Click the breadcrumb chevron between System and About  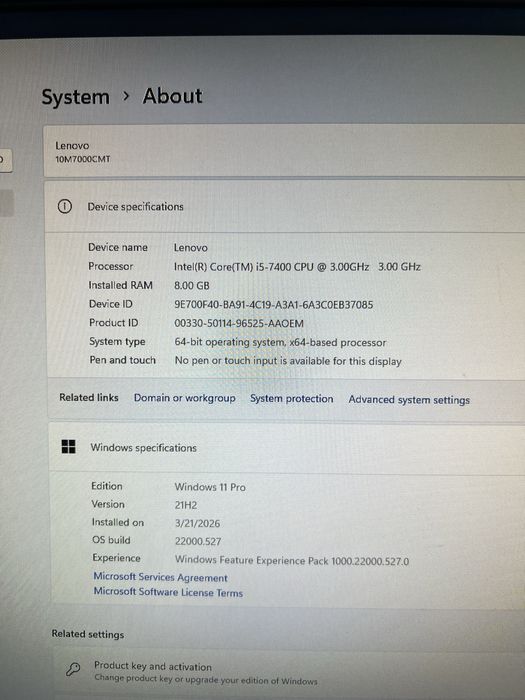[126, 96]
